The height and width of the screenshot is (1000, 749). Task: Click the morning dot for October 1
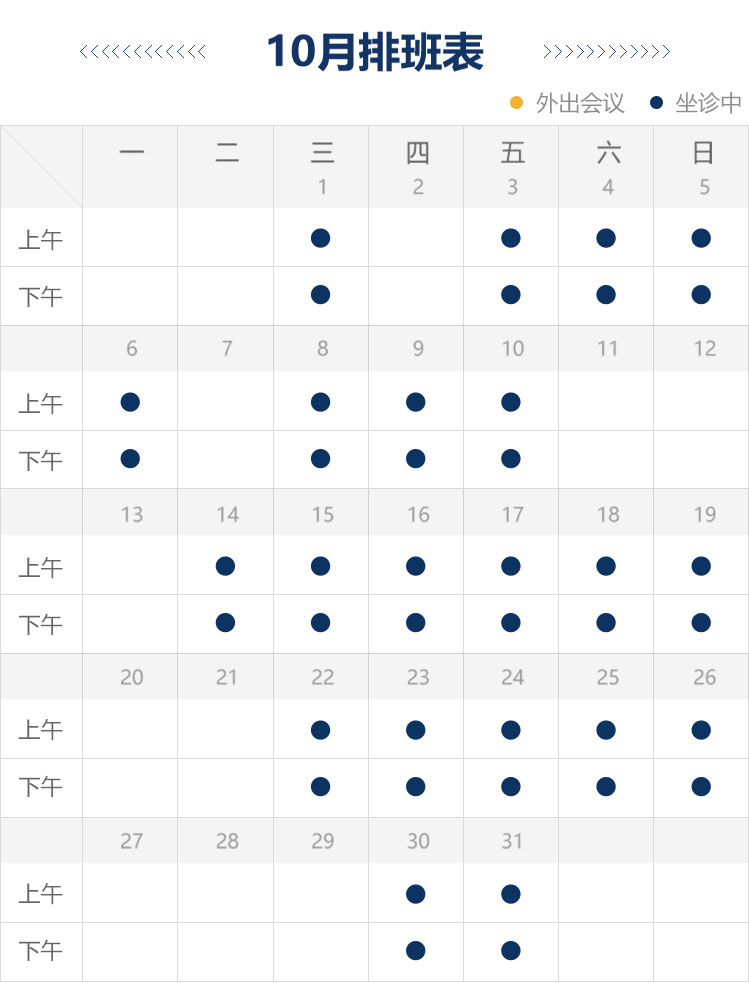click(x=320, y=238)
